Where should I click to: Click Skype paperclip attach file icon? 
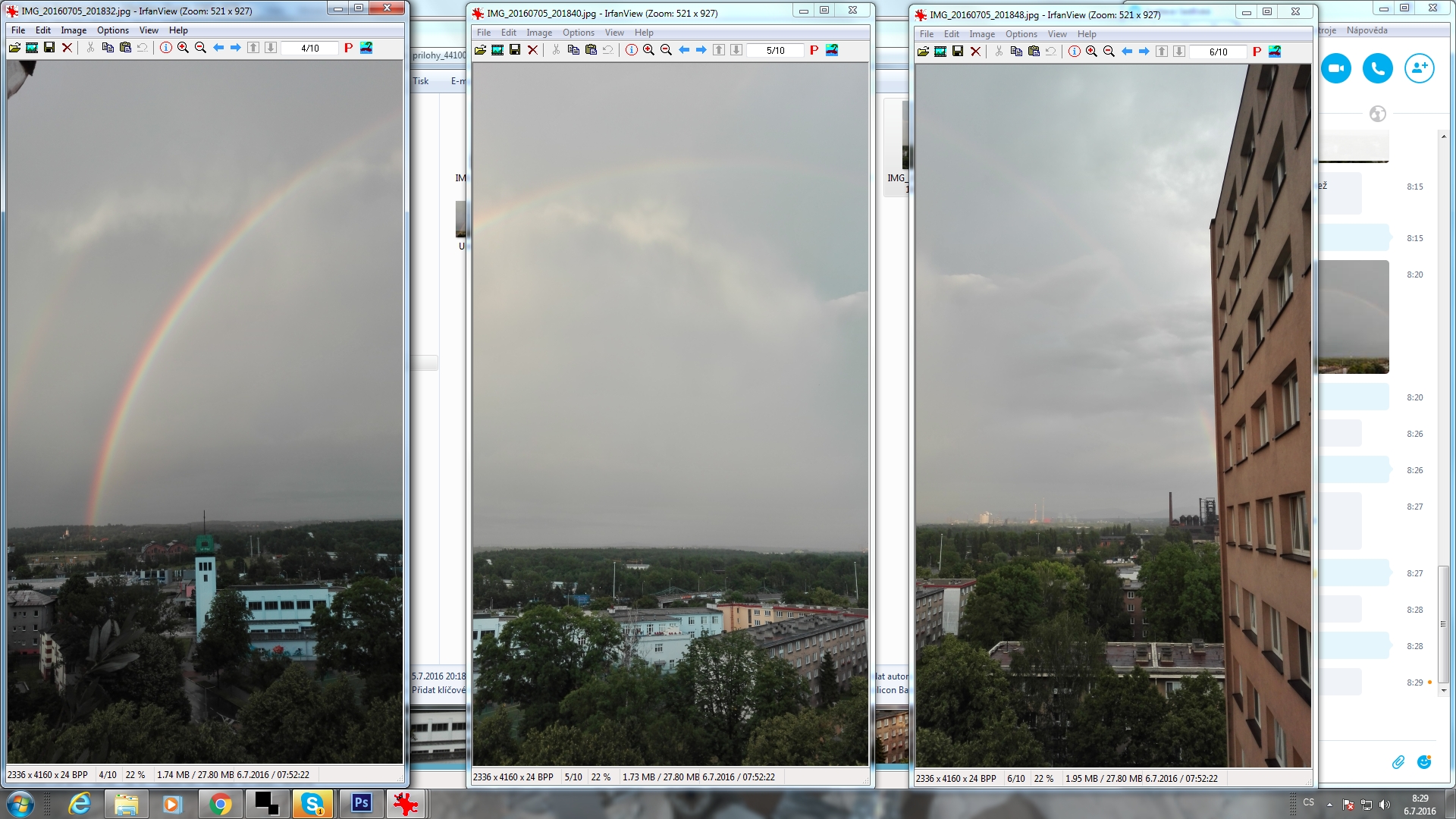1398,762
